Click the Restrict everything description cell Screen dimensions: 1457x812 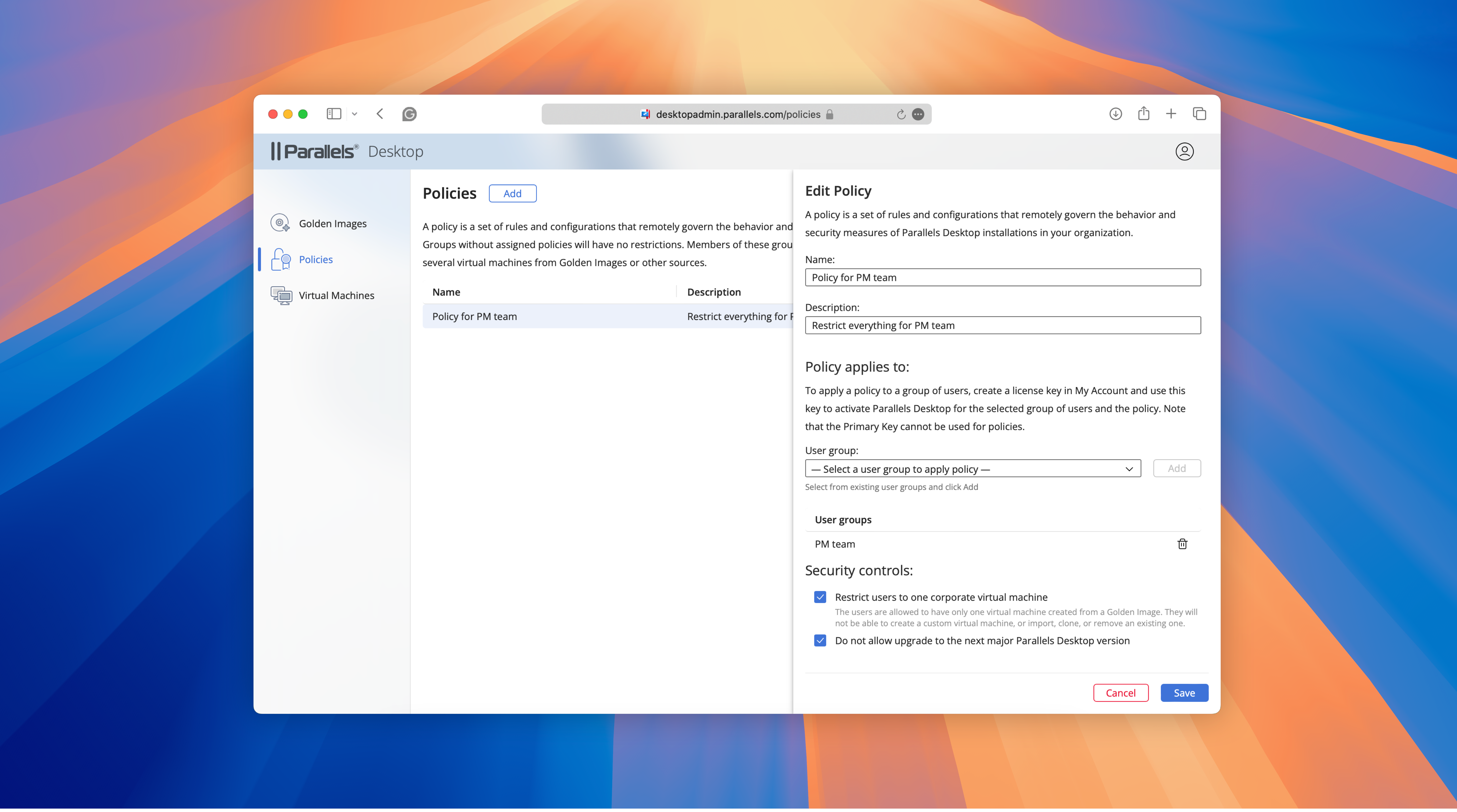click(x=740, y=316)
